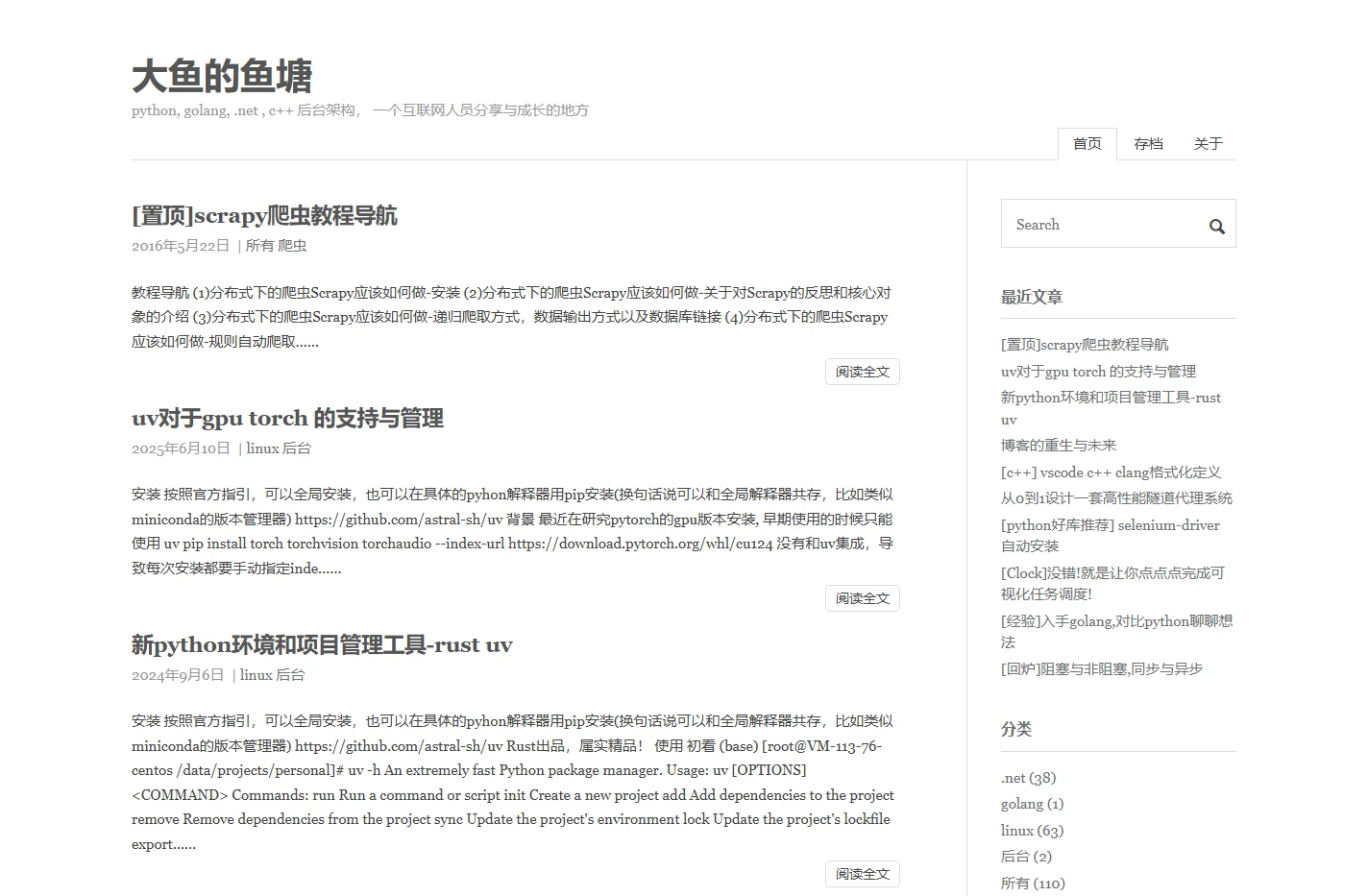
Task: Click the search magnifier icon
Action: [x=1216, y=227]
